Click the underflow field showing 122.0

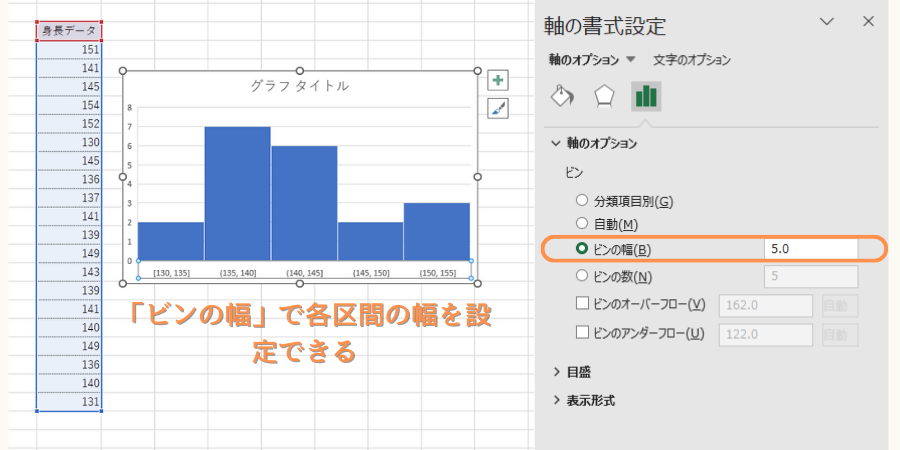[x=766, y=335]
